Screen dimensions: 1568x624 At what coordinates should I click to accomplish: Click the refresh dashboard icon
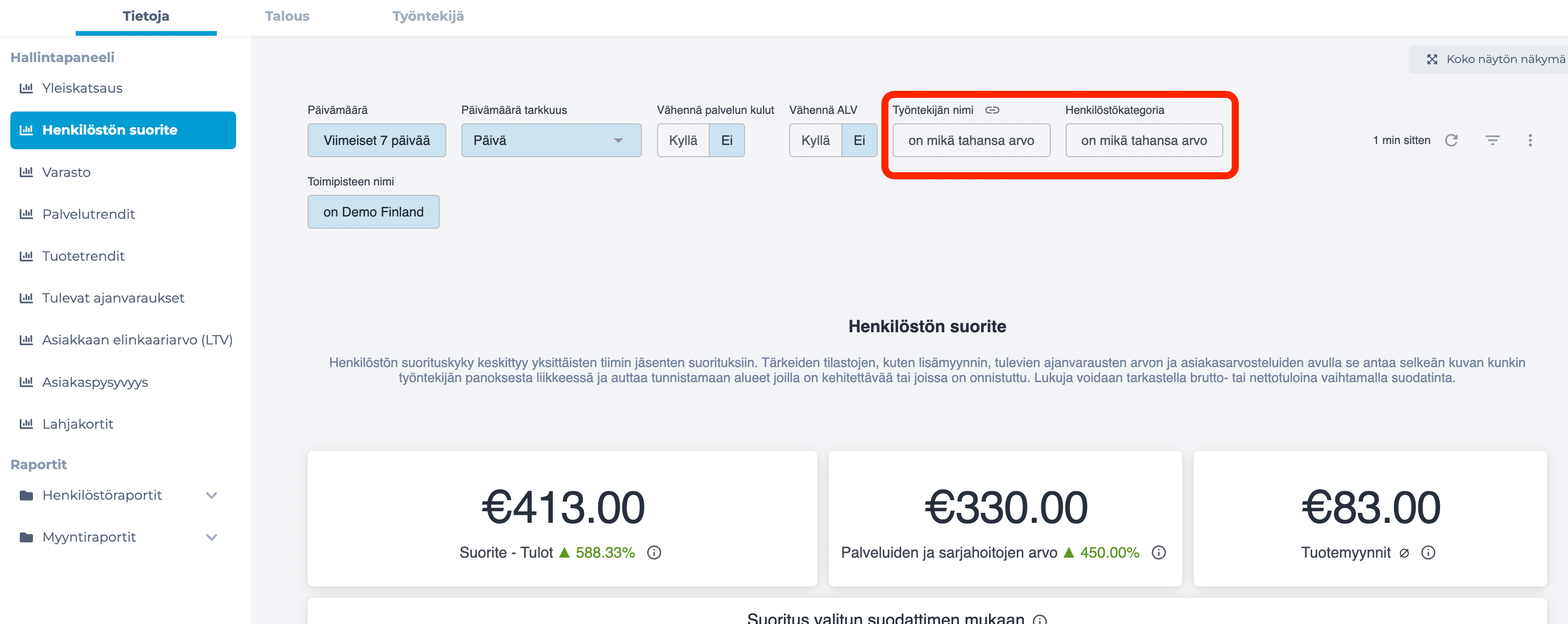pyautogui.click(x=1451, y=141)
